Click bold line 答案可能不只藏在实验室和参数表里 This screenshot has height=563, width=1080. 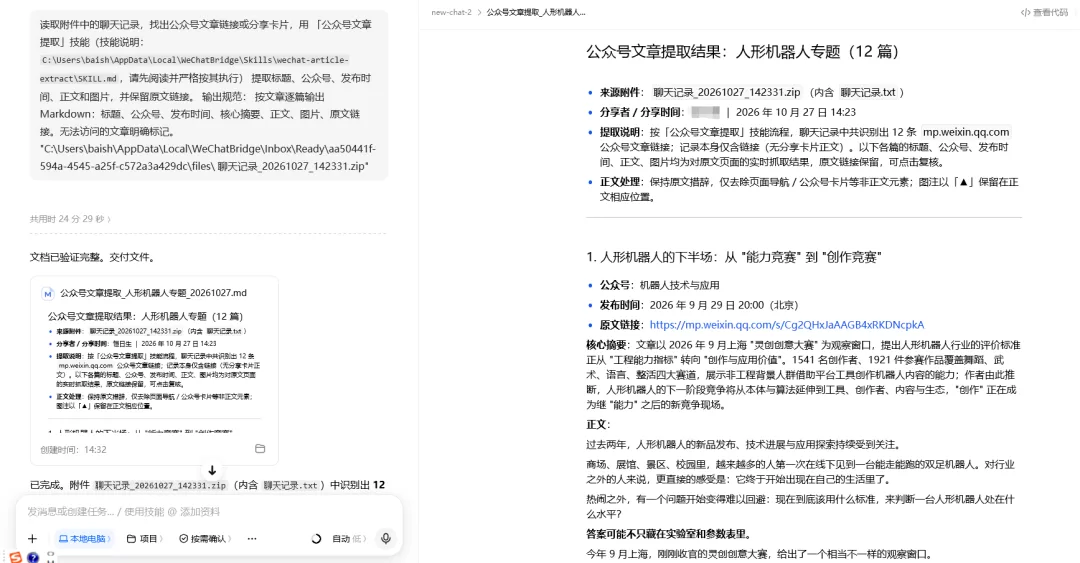[x=668, y=534]
